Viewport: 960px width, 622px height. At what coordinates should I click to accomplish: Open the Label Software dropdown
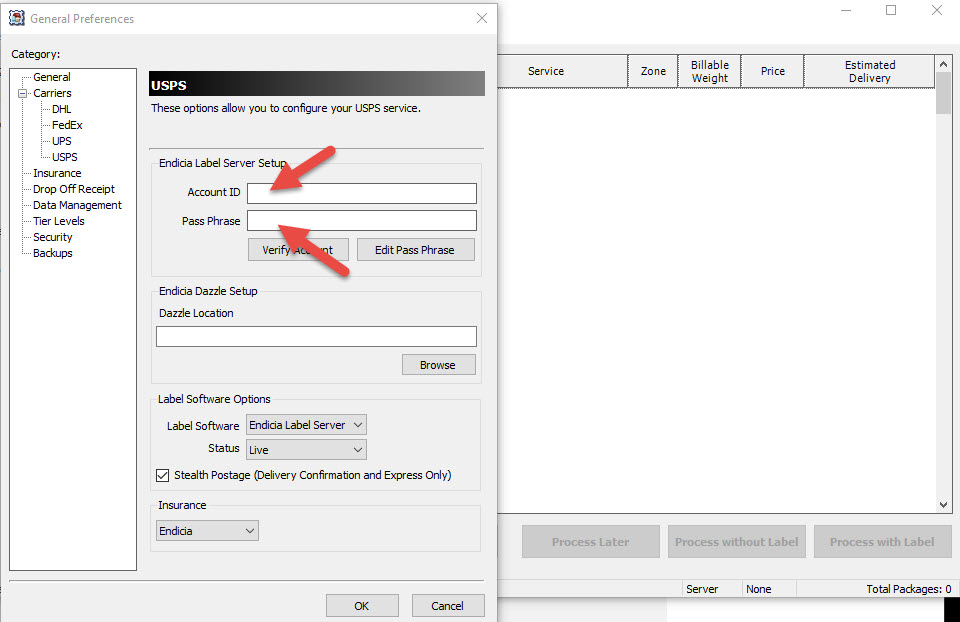306,425
